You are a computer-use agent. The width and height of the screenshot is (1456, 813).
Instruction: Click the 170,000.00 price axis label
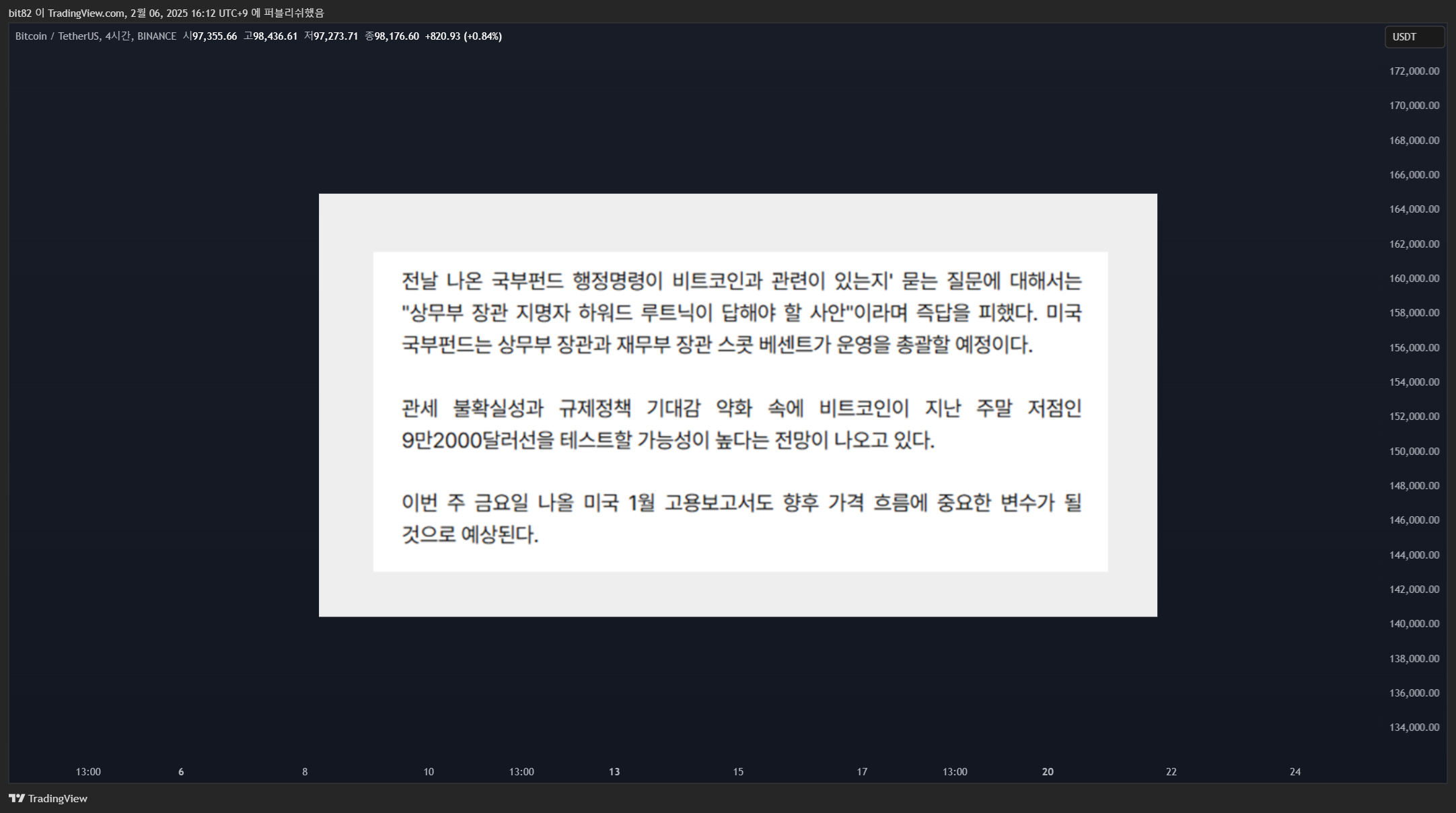[x=1414, y=106]
